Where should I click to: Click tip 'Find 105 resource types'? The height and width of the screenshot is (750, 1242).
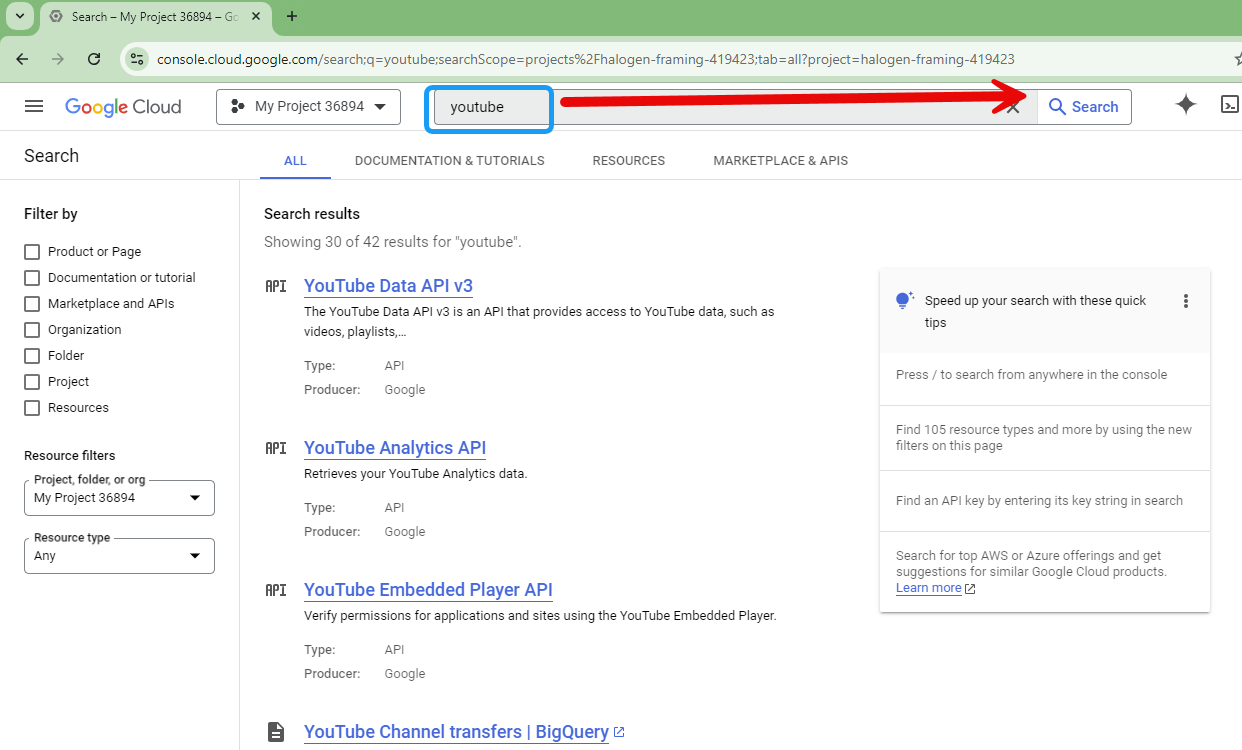1044,438
